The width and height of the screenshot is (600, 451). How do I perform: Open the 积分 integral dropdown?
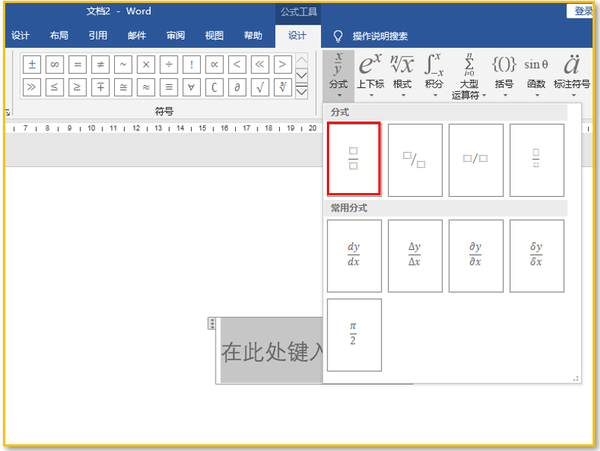(x=434, y=76)
